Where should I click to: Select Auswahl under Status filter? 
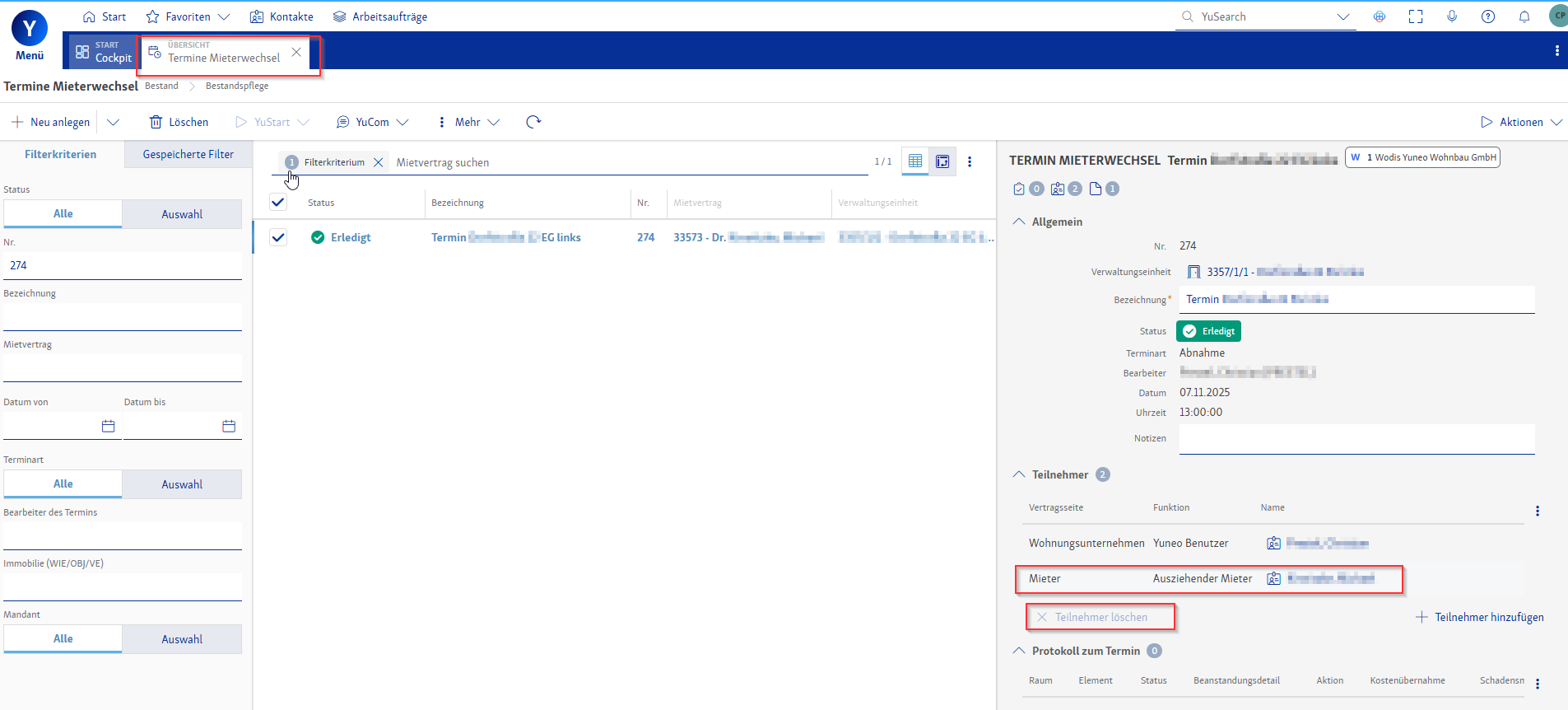point(182,214)
